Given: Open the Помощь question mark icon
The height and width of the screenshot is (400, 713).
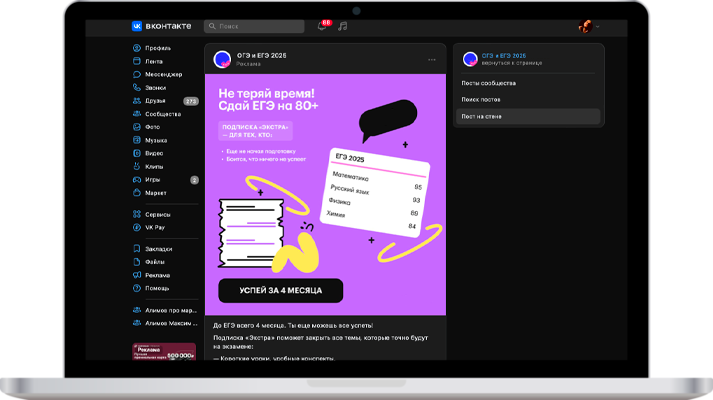Looking at the screenshot, I should click(x=136, y=288).
